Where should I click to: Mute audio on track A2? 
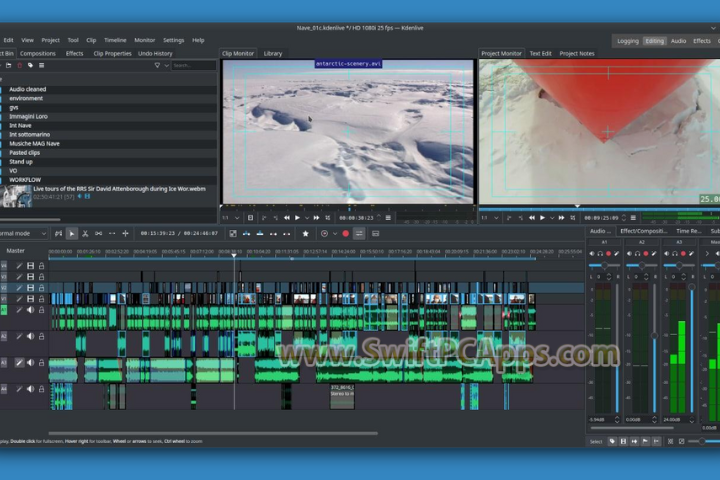(30, 336)
